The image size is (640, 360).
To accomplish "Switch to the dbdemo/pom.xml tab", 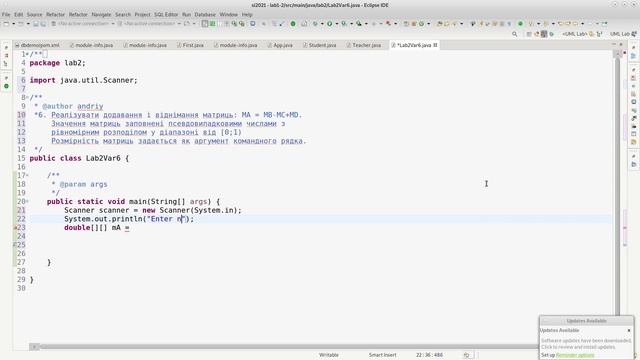I will coord(37,45).
